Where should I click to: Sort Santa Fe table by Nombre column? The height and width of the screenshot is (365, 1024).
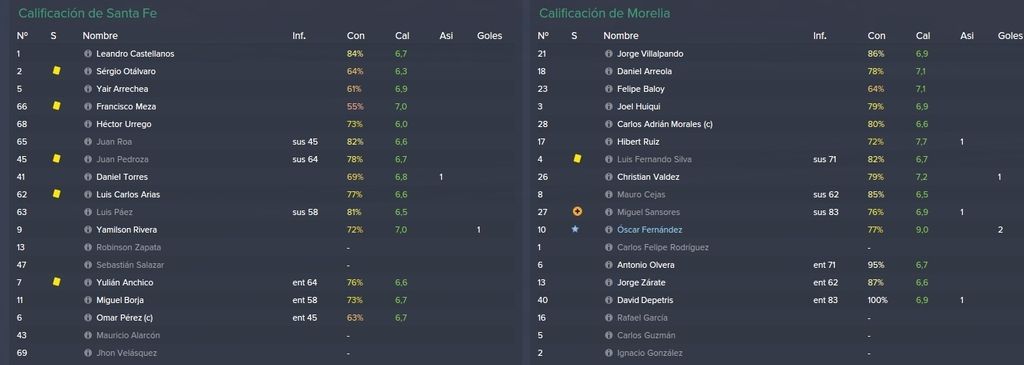pyautogui.click(x=100, y=36)
